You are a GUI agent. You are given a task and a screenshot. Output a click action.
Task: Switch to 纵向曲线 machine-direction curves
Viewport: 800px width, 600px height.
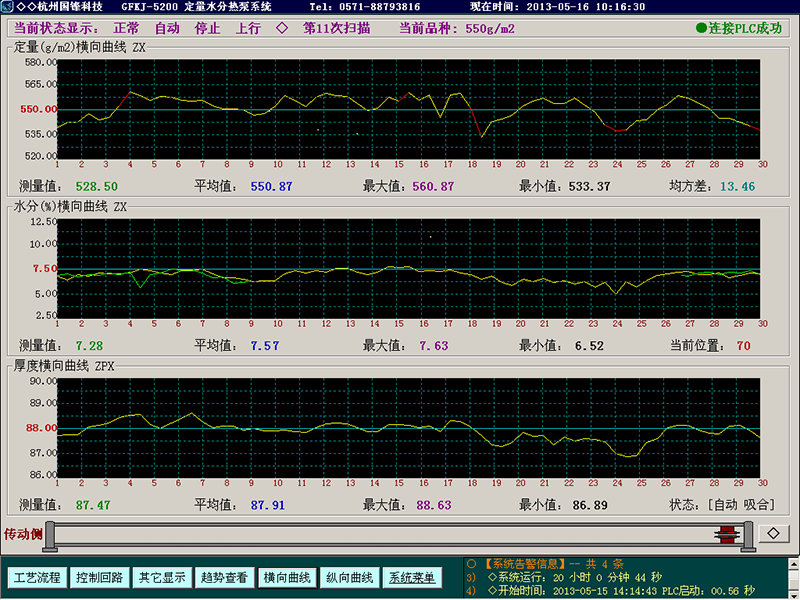(x=349, y=578)
